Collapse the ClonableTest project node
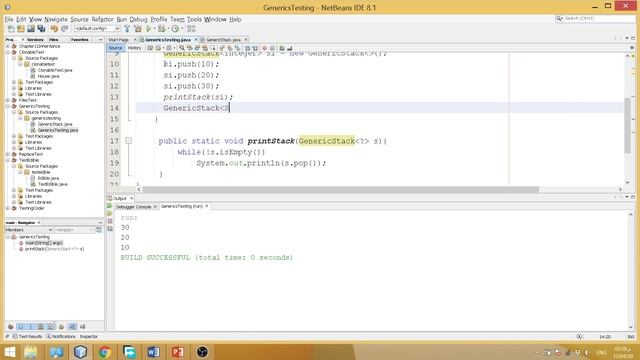 (8, 52)
